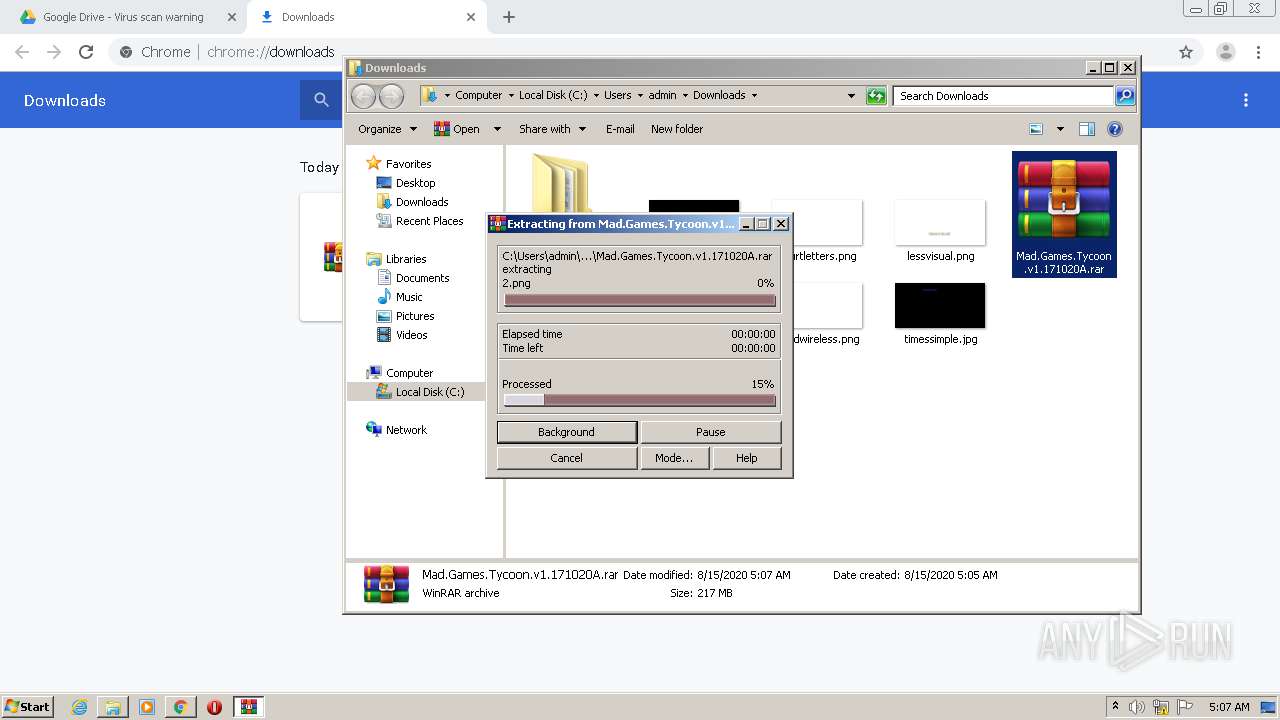Open the Opera taskbar icon
The width and height of the screenshot is (1280, 720).
(x=214, y=707)
